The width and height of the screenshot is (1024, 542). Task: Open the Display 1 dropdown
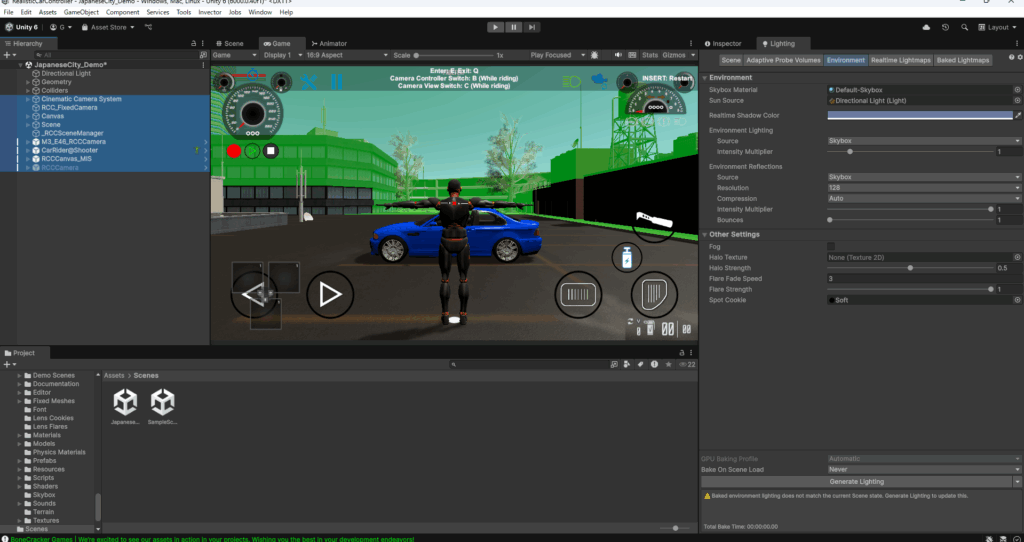(x=283, y=55)
